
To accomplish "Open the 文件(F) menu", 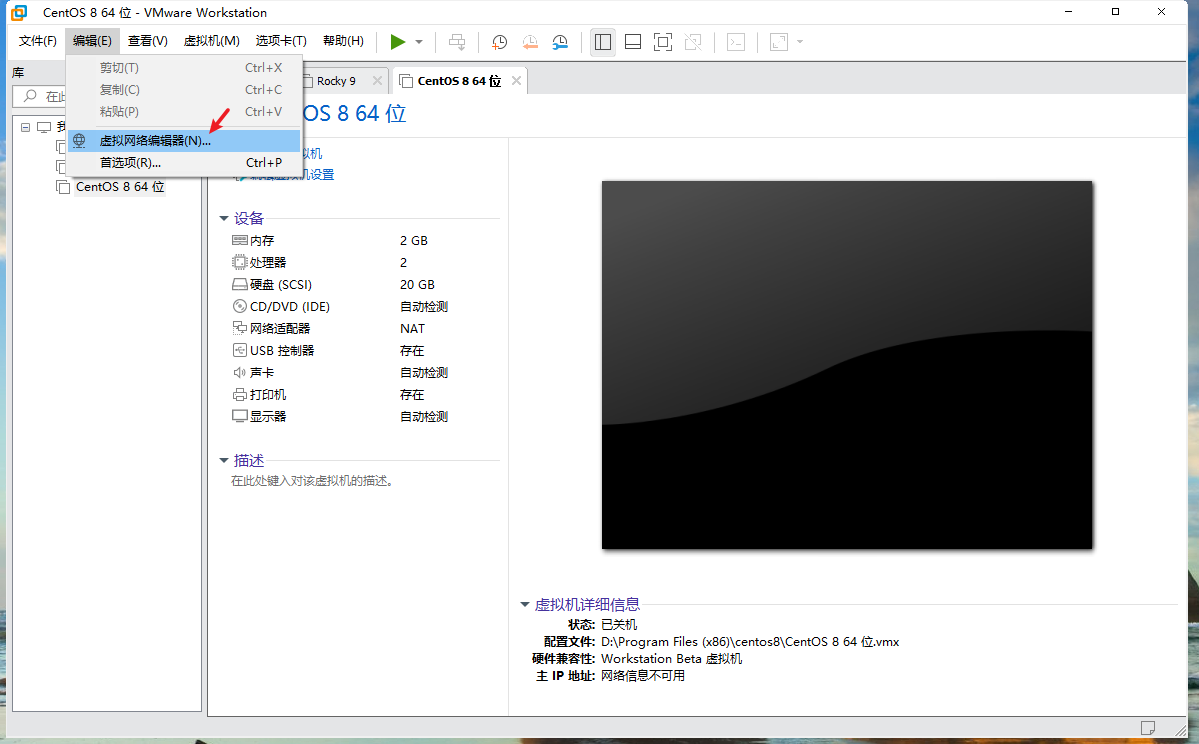I will [x=37, y=41].
